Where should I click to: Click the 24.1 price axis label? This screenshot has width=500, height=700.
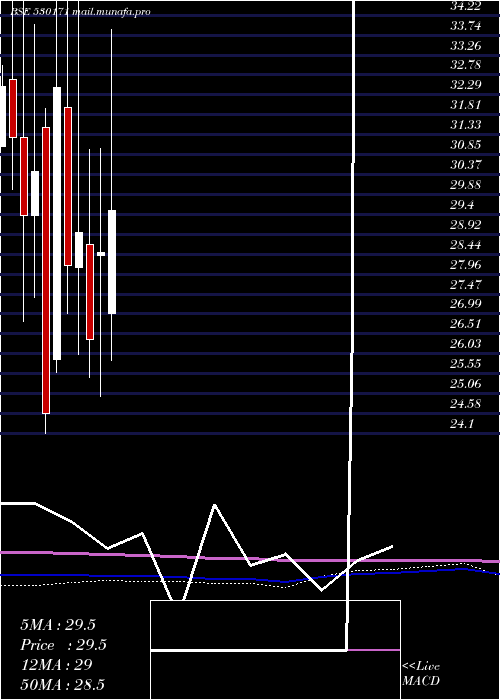[x=462, y=424]
